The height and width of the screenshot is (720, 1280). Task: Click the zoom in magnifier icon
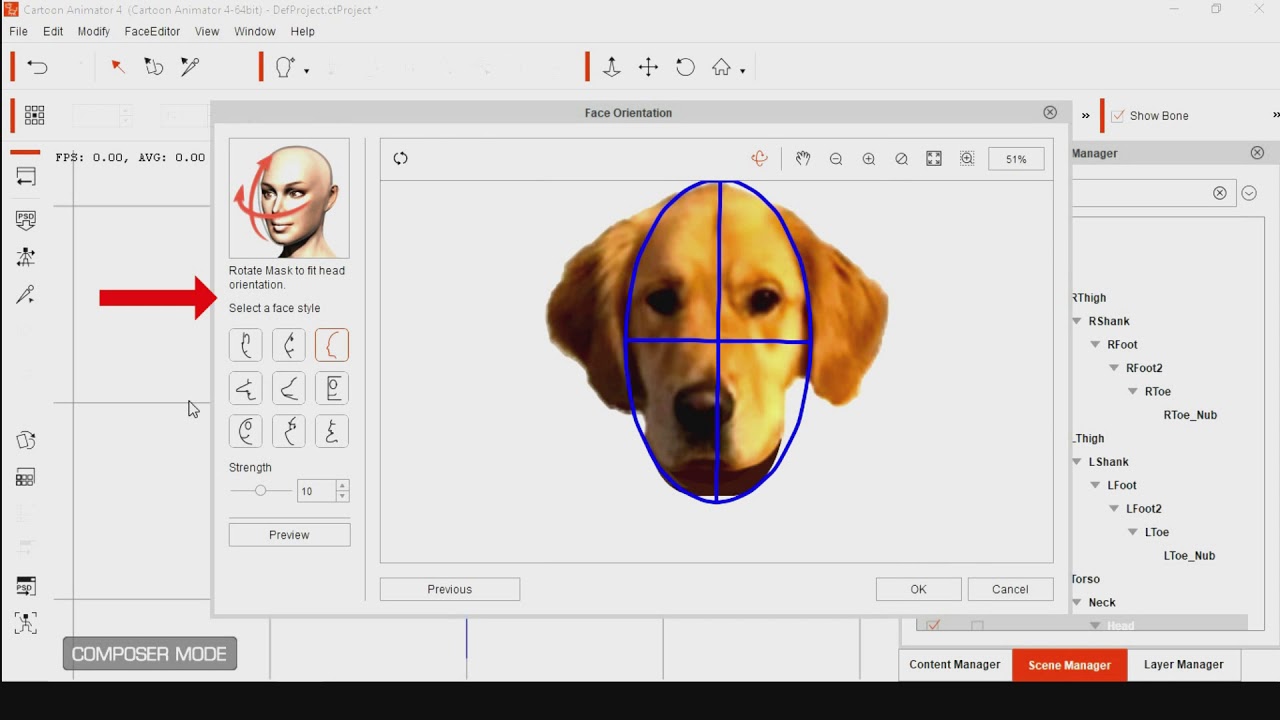[869, 158]
